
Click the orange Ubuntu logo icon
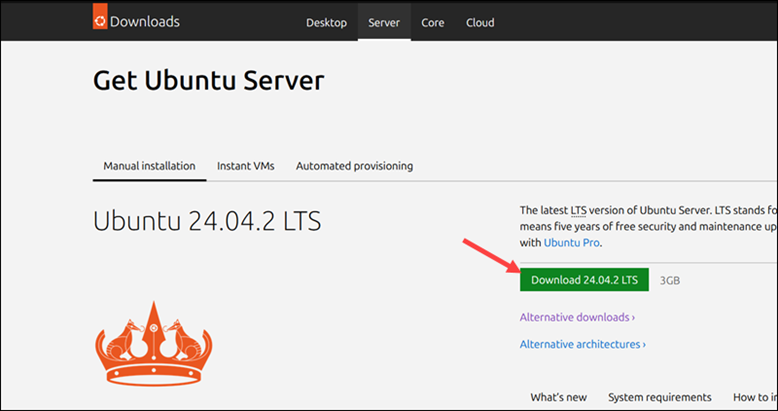tap(100, 16)
